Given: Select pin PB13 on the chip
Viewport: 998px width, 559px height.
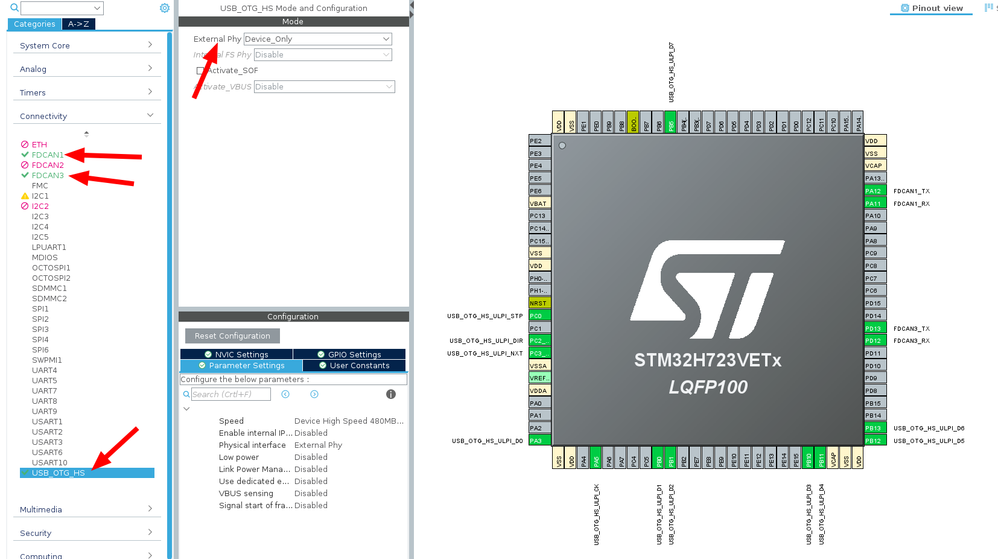Looking at the screenshot, I should [x=875, y=428].
